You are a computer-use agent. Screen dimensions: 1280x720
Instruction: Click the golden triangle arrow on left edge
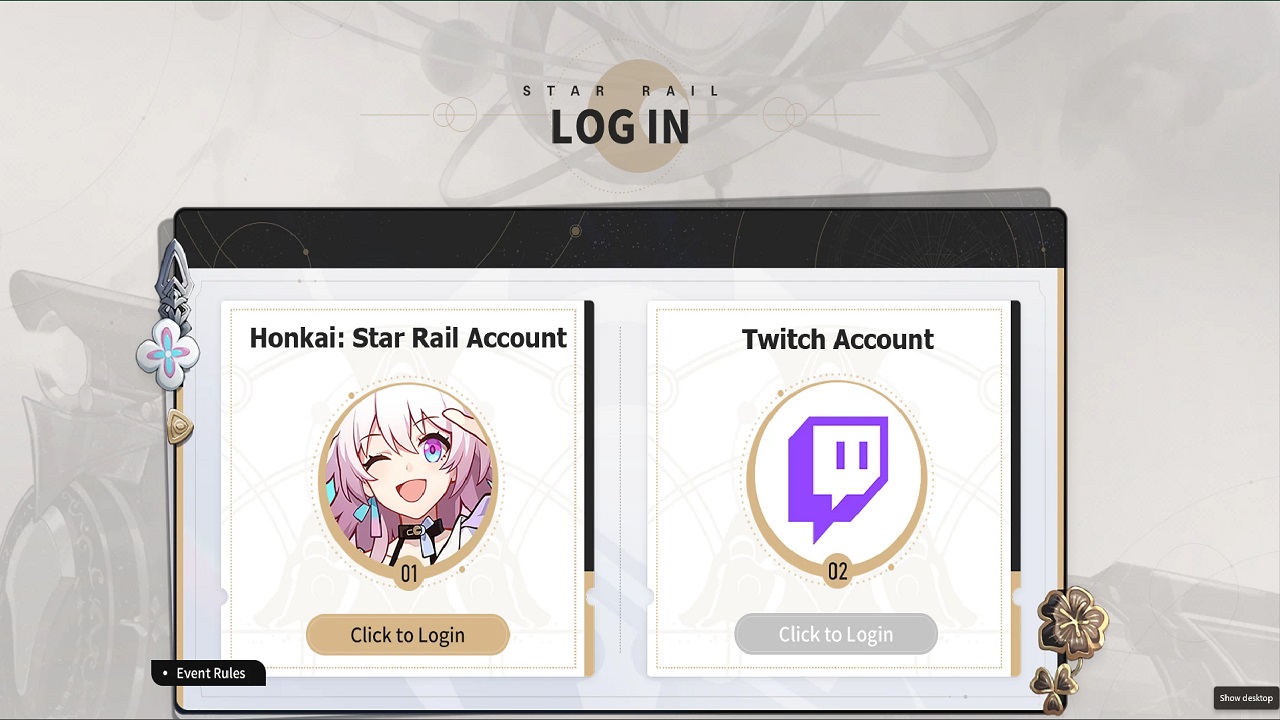pos(180,427)
